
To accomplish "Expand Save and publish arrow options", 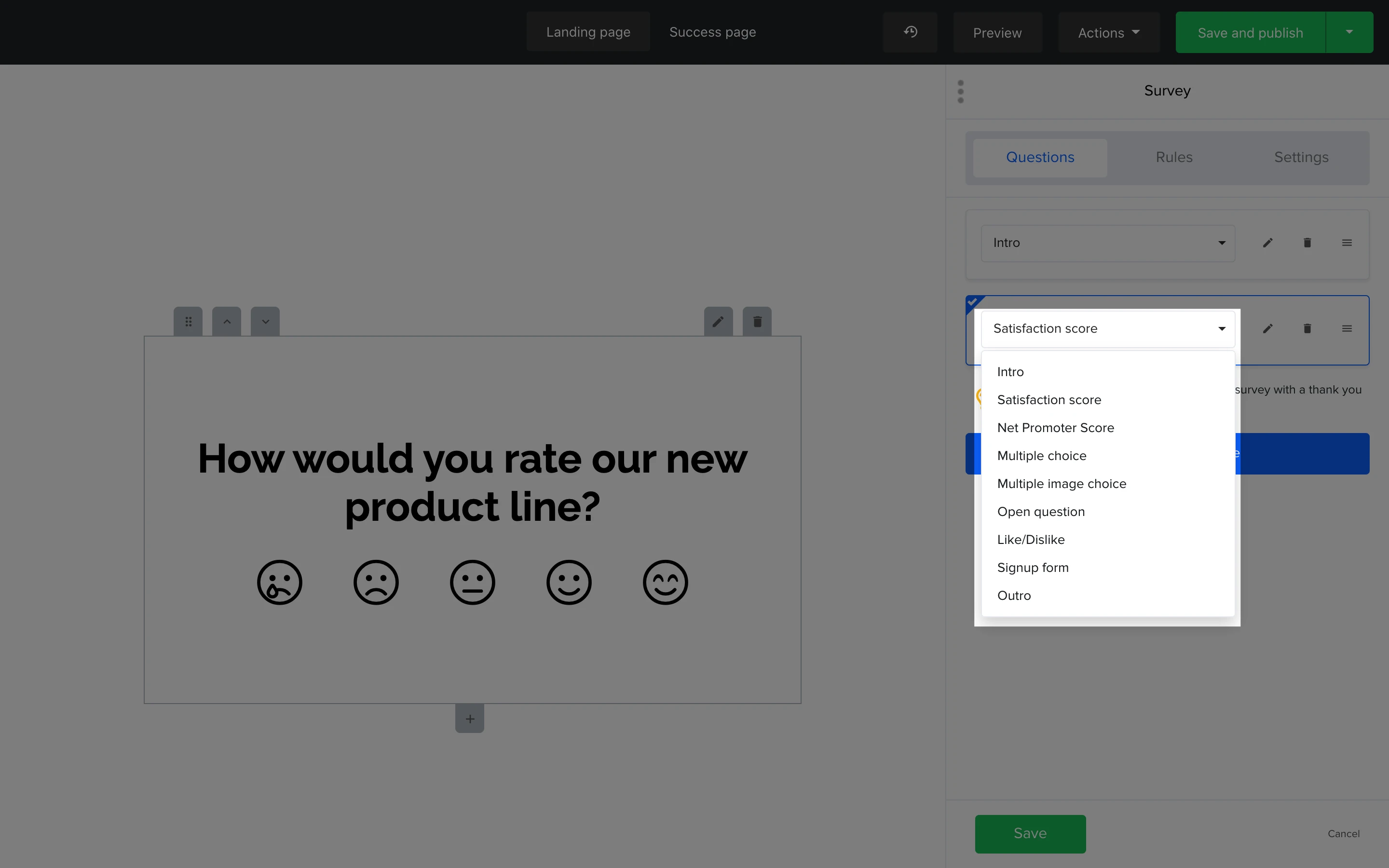I will (x=1349, y=32).
